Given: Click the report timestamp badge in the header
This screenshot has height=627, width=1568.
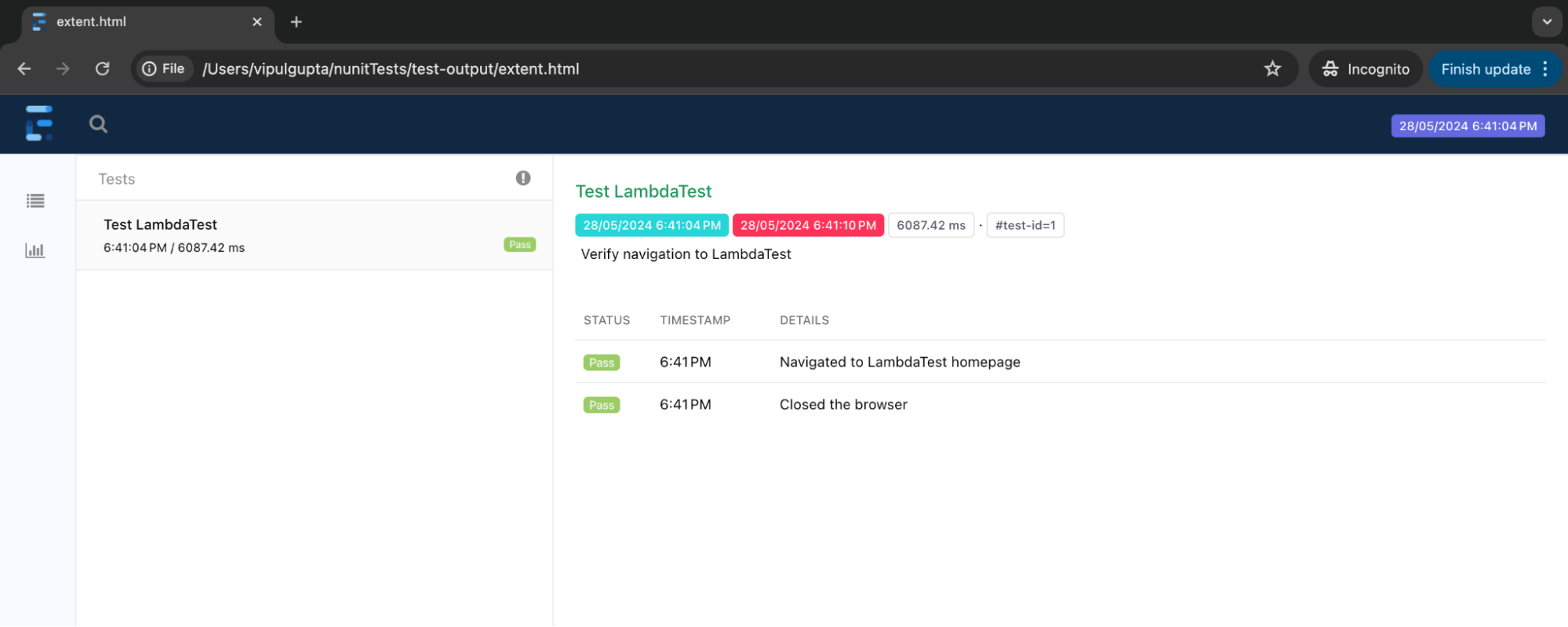Looking at the screenshot, I should pos(1468,126).
